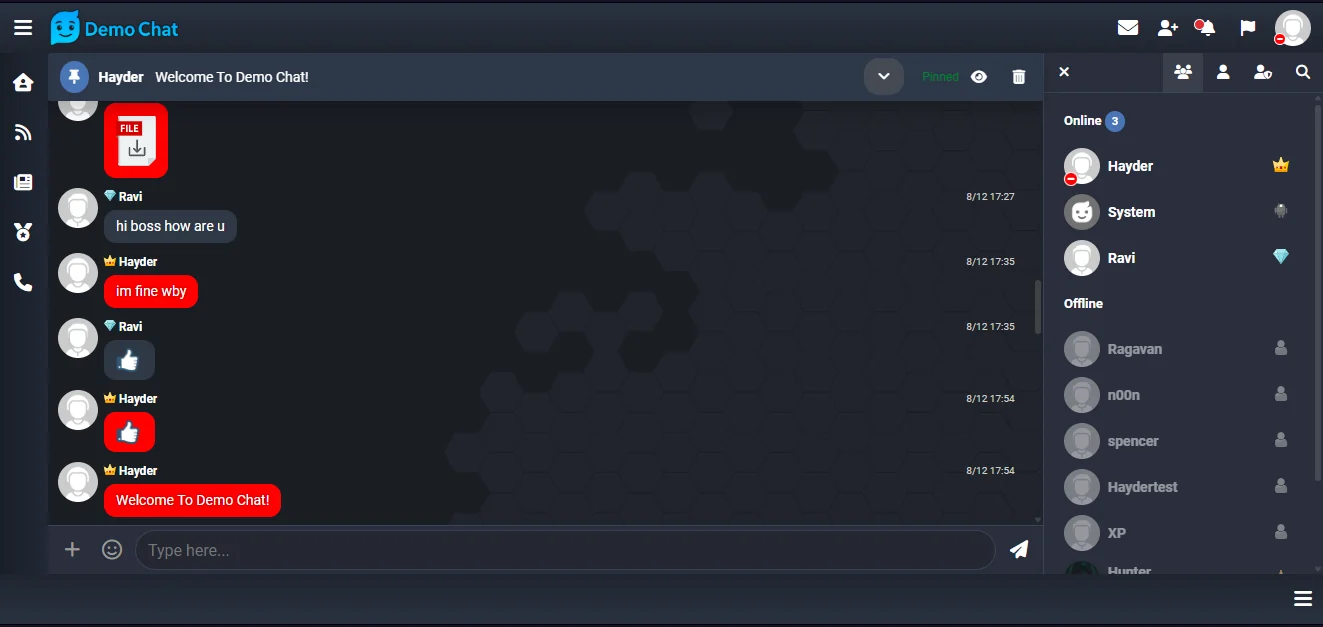
Task: Switch to the group users list tab
Action: click(x=1183, y=72)
